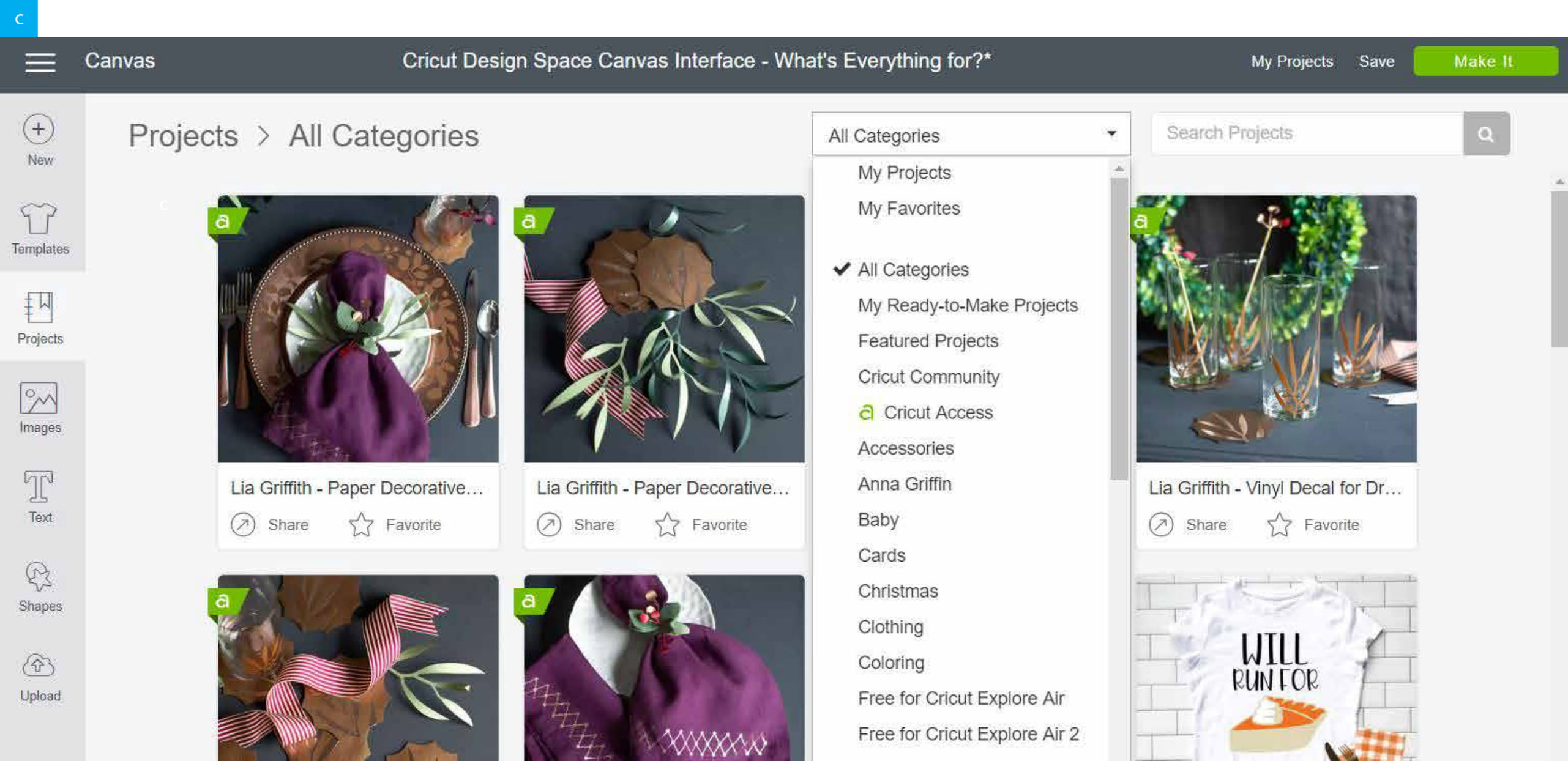Choose My Favorites in the dropdown

click(x=908, y=209)
